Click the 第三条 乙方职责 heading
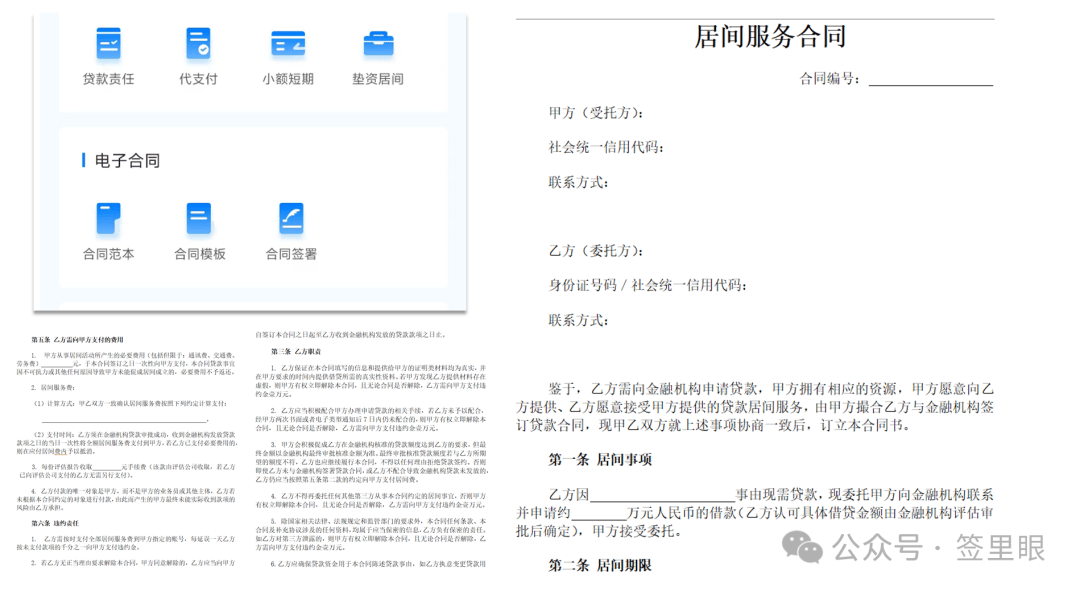1080x591 pixels. point(296,352)
